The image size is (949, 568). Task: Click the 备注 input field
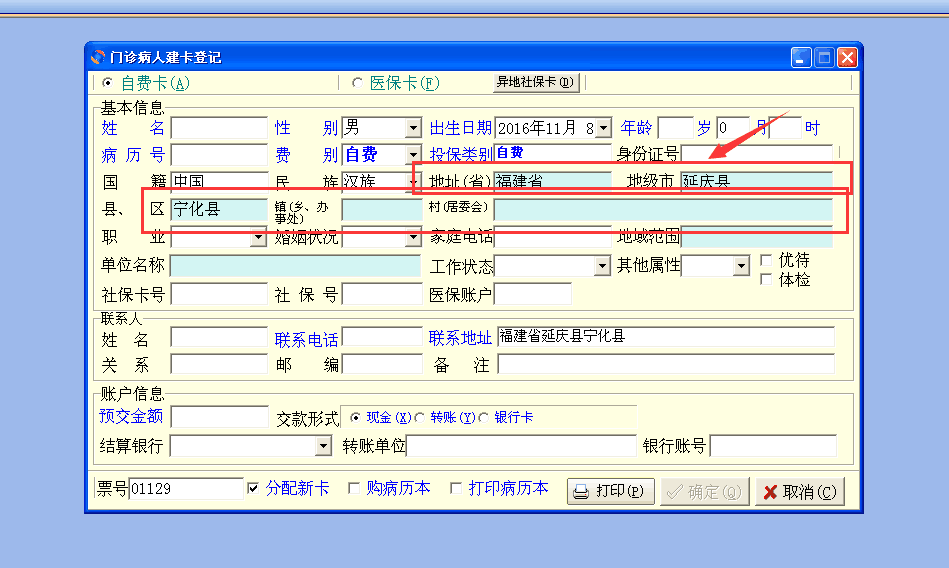(x=666, y=364)
